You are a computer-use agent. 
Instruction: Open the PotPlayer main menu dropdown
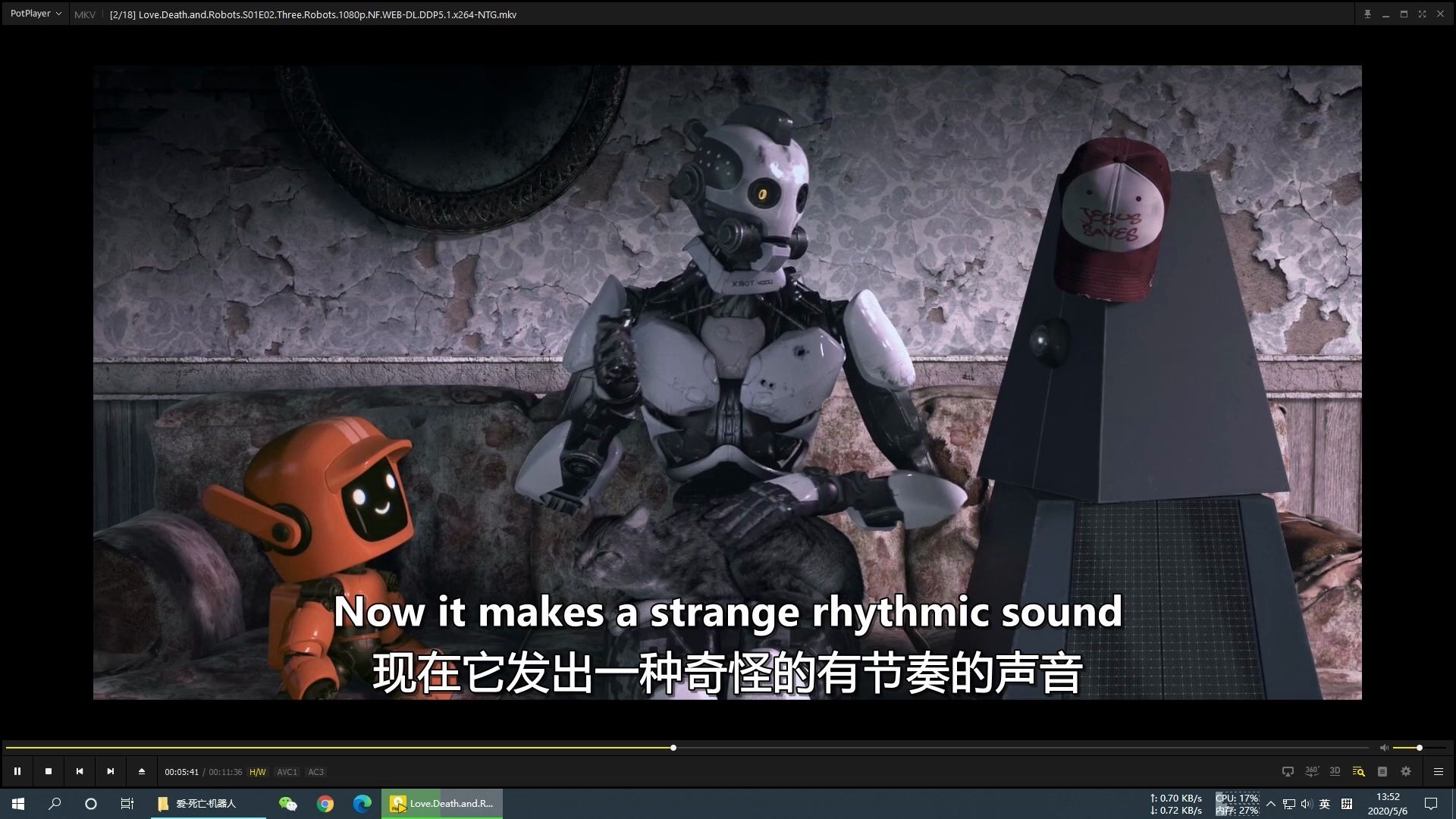(x=36, y=14)
